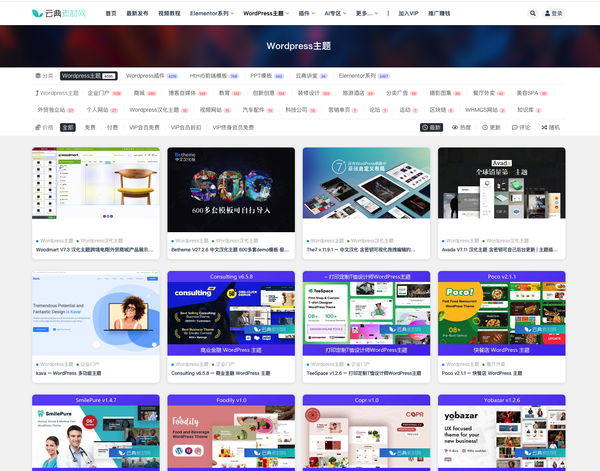
Task: Sort by 评论 speech bubble icon
Action: click(521, 127)
